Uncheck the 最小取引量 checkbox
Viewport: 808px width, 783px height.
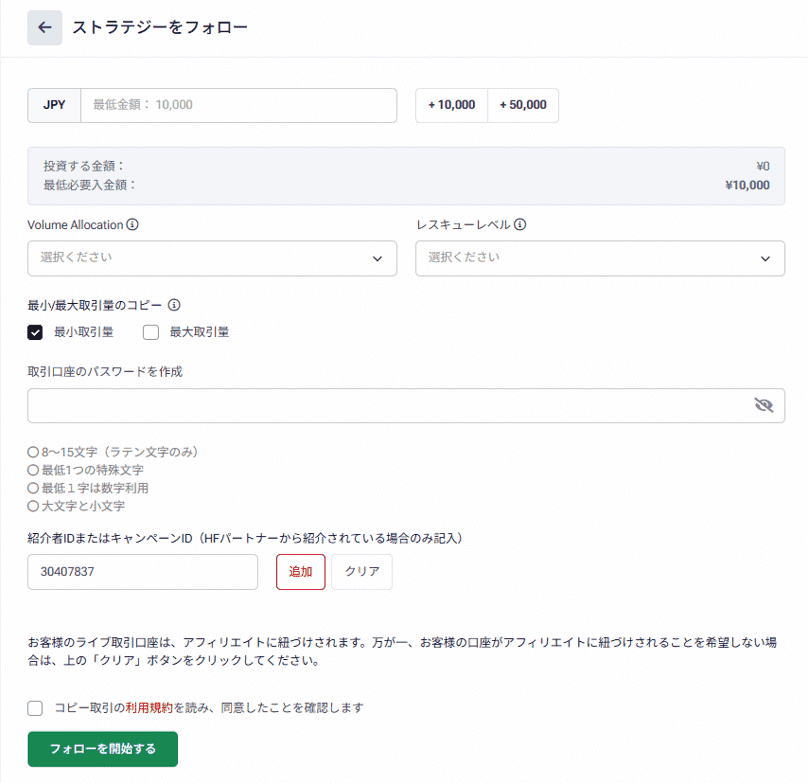coord(34,331)
